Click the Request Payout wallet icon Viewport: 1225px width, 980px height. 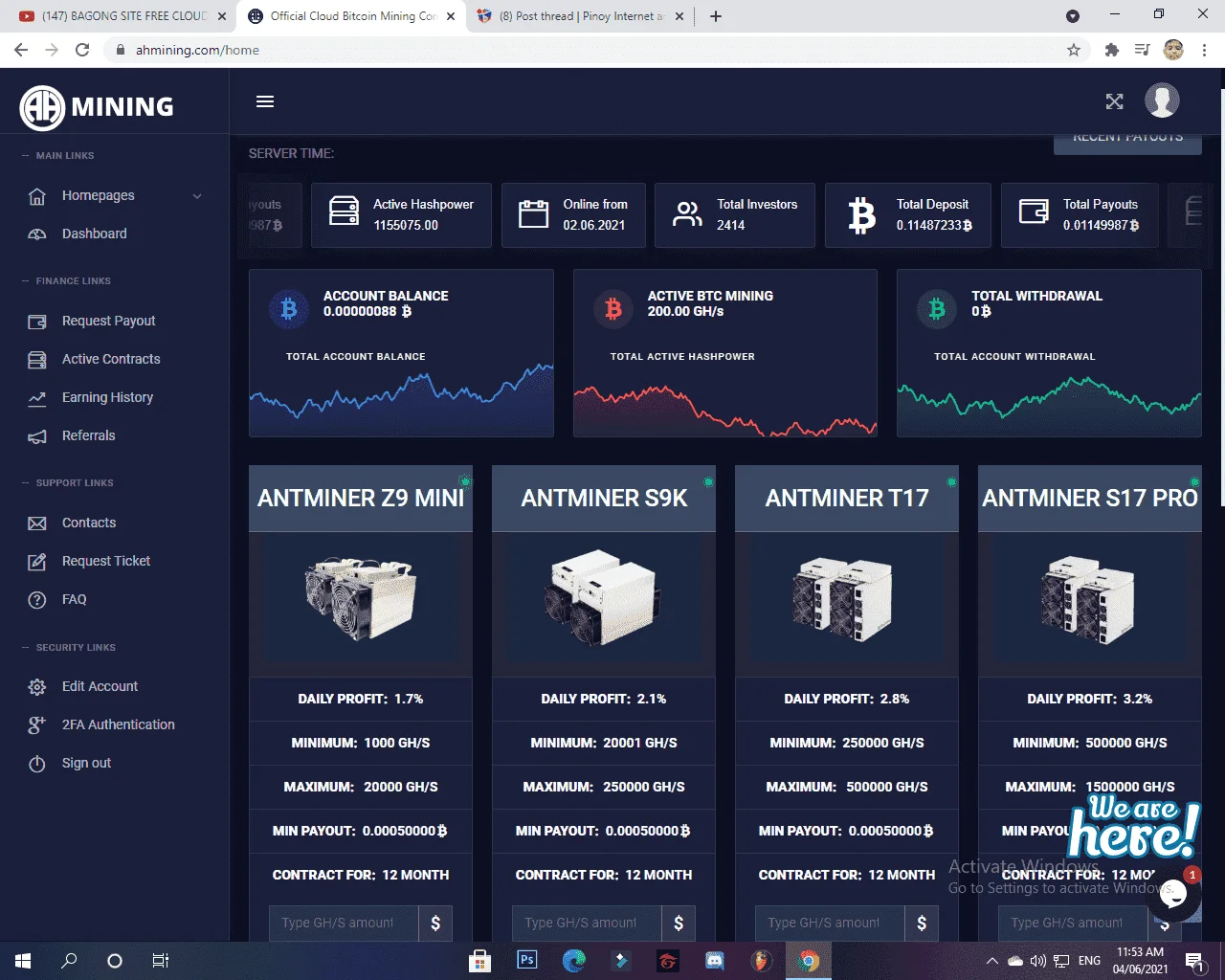37,322
